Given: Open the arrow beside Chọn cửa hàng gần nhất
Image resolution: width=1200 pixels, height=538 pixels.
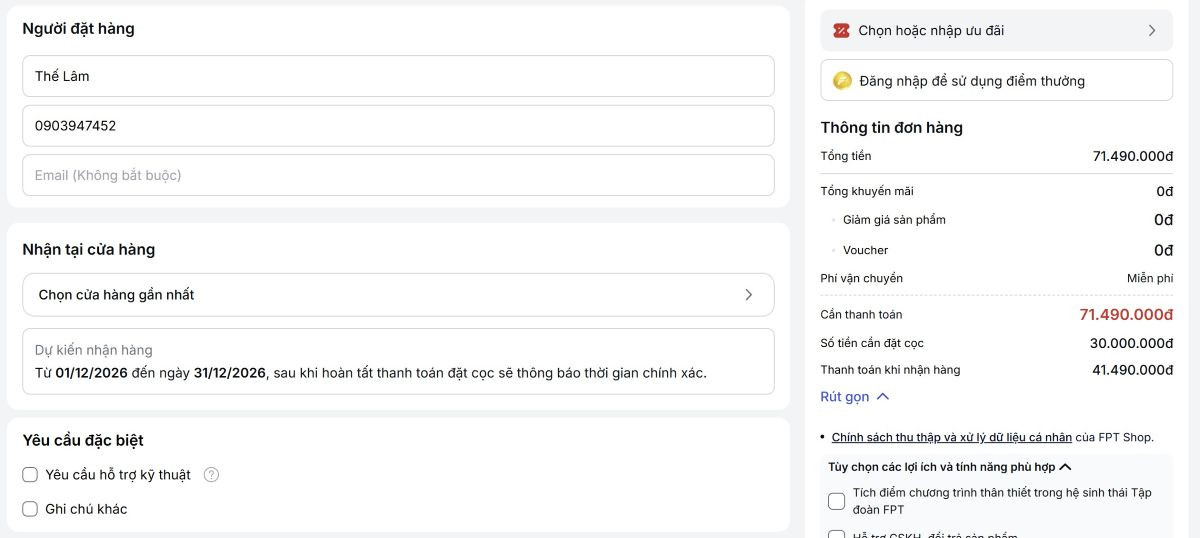Looking at the screenshot, I should click(x=749, y=295).
